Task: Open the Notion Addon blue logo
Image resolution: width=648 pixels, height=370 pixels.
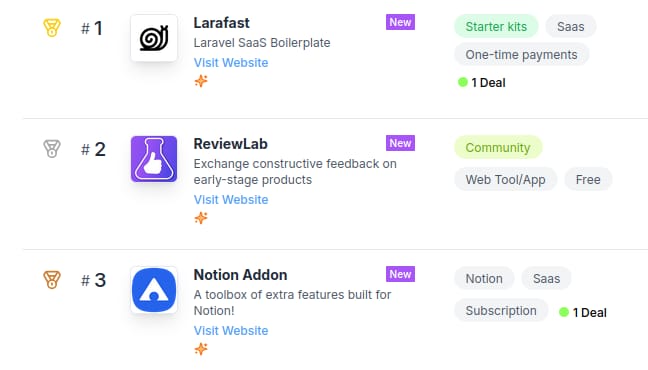Action: coord(154,290)
